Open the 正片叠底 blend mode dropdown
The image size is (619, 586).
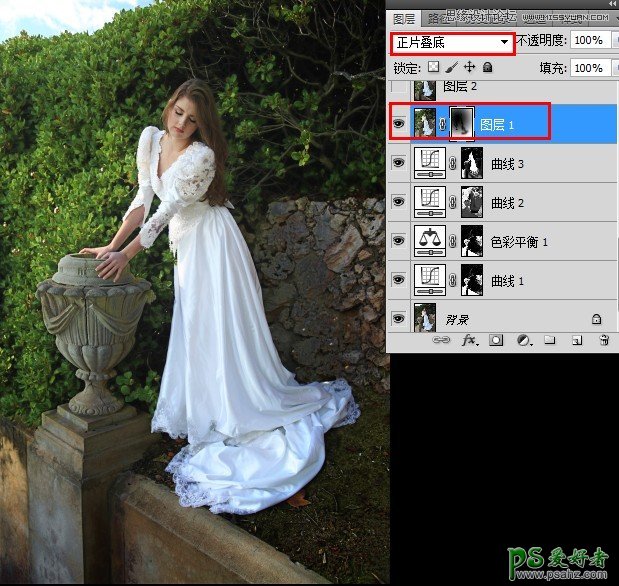tap(451, 42)
